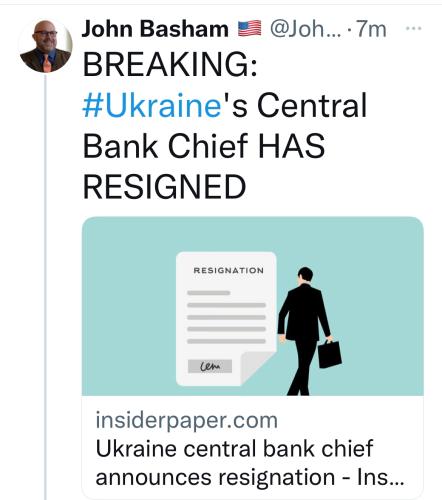Click the "announces resignation - Ins..." card text
Image resolution: width=442 pixels, height=500 pixels.
tap(250, 477)
